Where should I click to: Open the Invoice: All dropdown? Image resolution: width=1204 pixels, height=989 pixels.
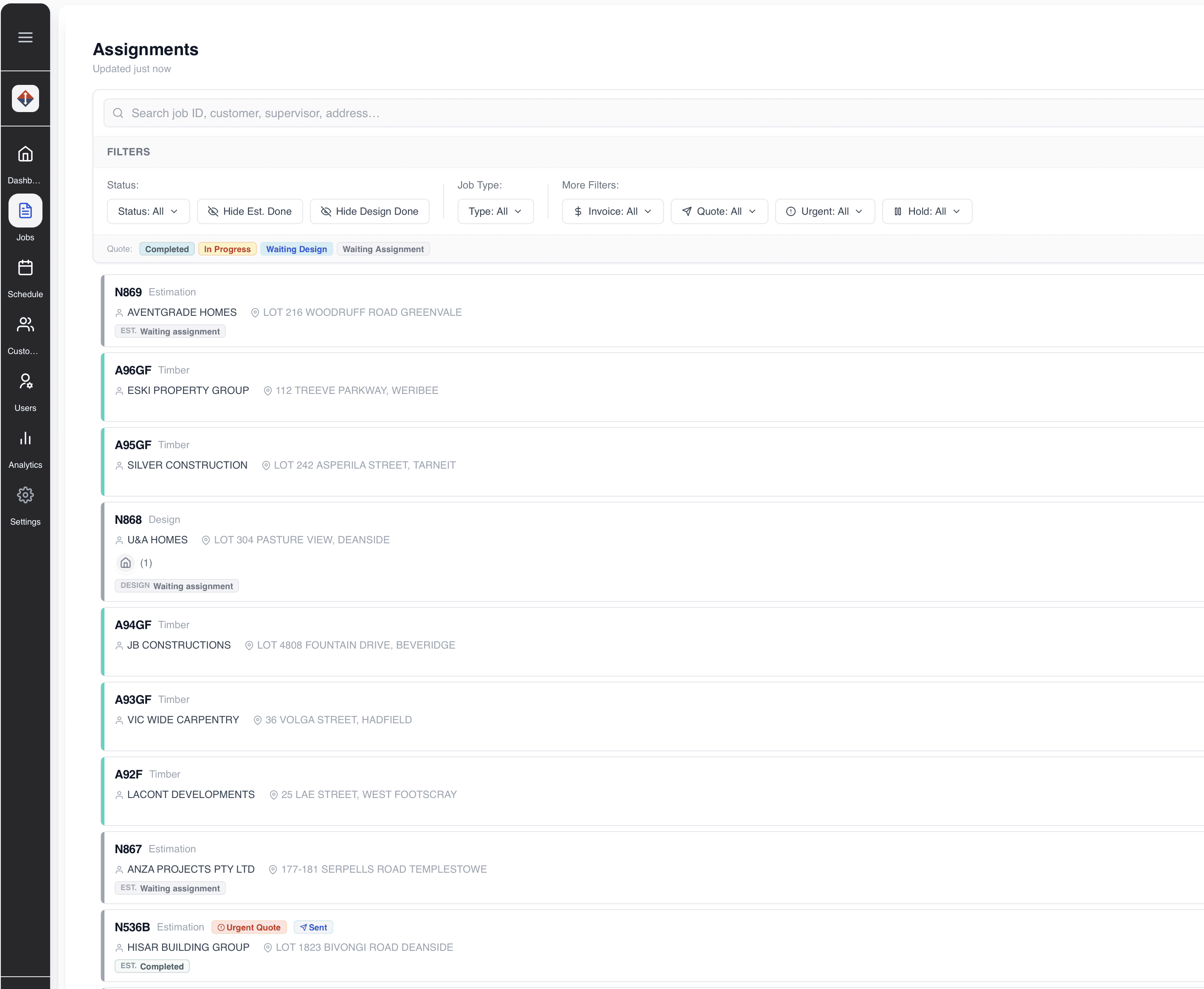point(612,211)
